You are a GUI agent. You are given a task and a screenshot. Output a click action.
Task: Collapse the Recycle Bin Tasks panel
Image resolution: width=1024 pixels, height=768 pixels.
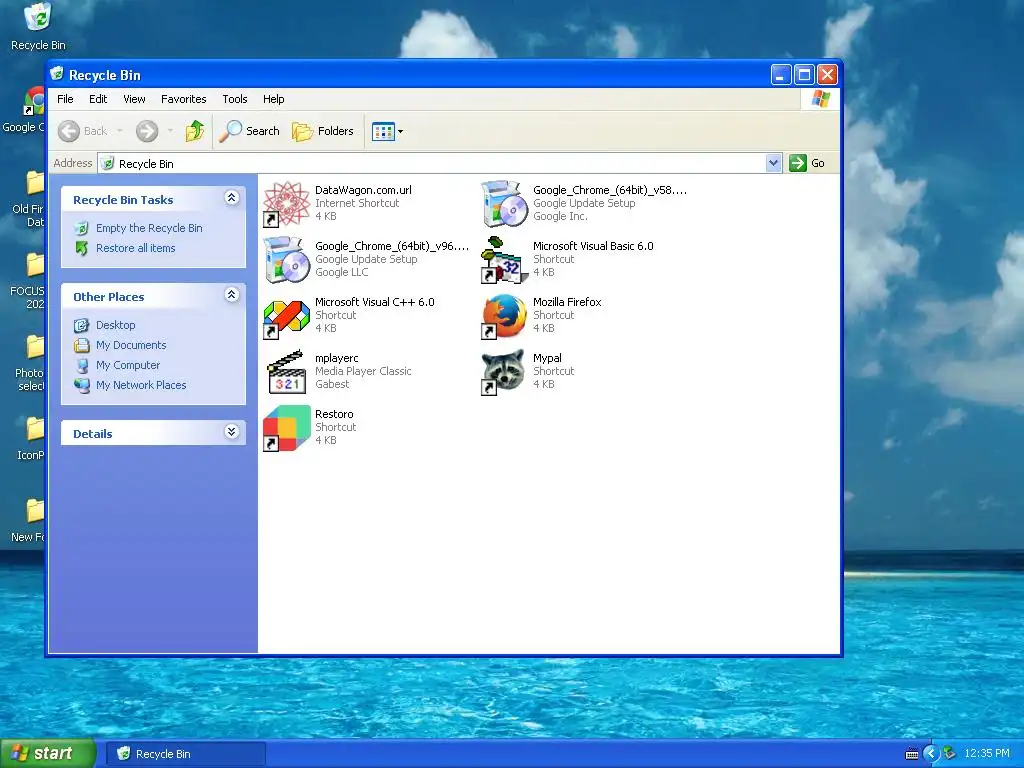click(x=232, y=198)
